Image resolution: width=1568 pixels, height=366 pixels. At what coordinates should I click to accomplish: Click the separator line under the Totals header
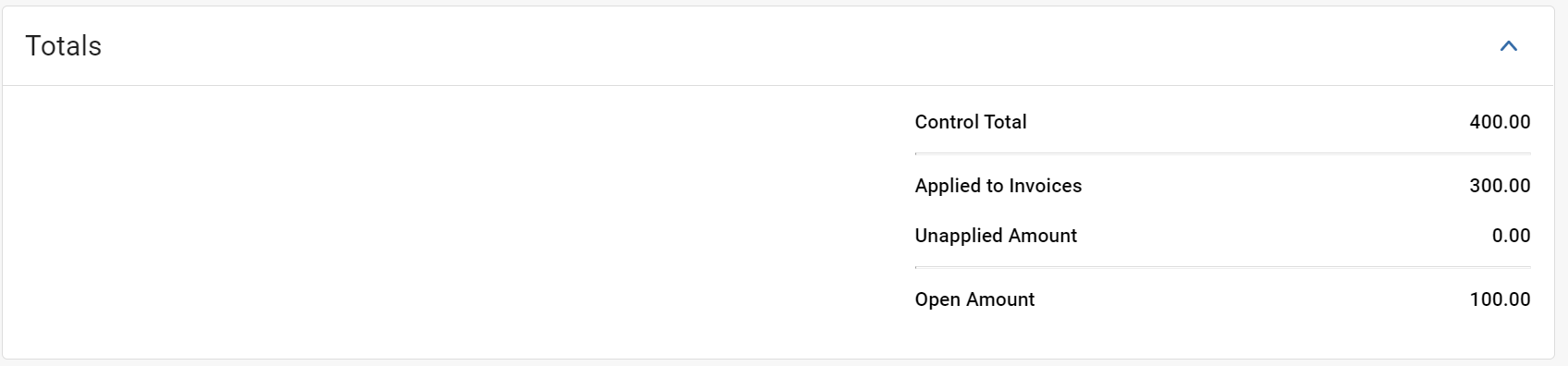(x=778, y=86)
